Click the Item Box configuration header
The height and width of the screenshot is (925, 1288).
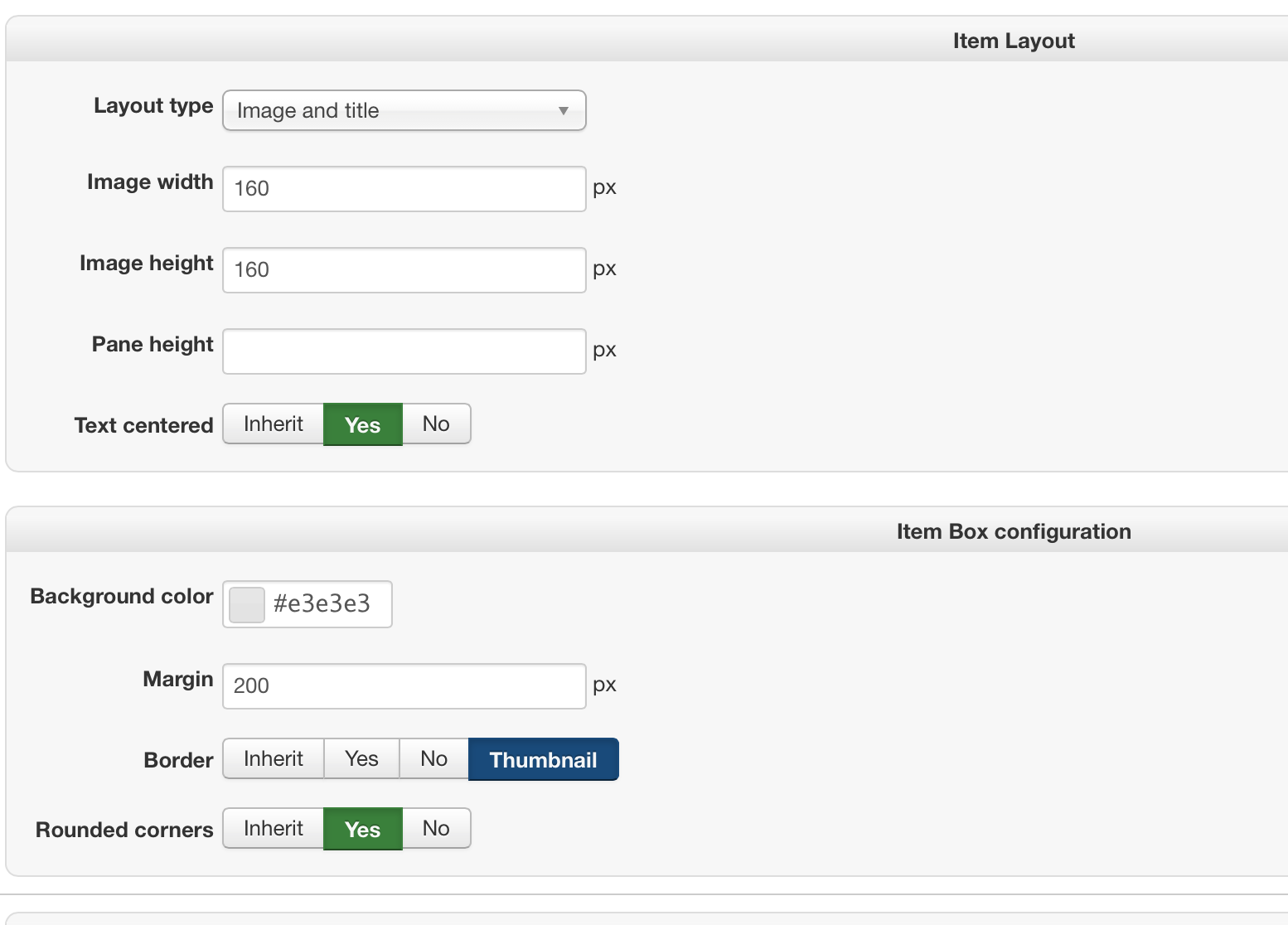[x=1013, y=531]
